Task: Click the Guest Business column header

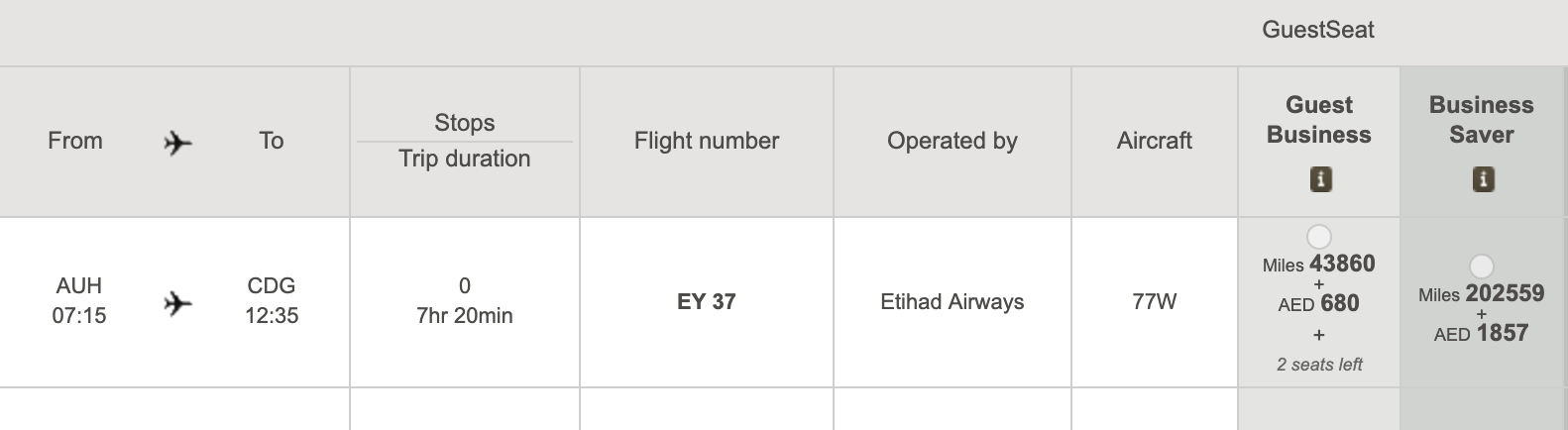Action: (x=1318, y=120)
